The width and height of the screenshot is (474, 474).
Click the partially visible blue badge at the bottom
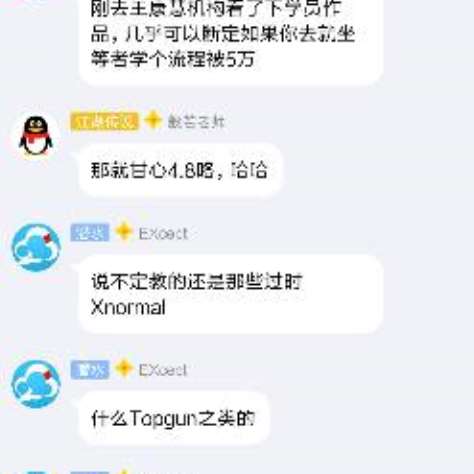[x=90, y=473]
